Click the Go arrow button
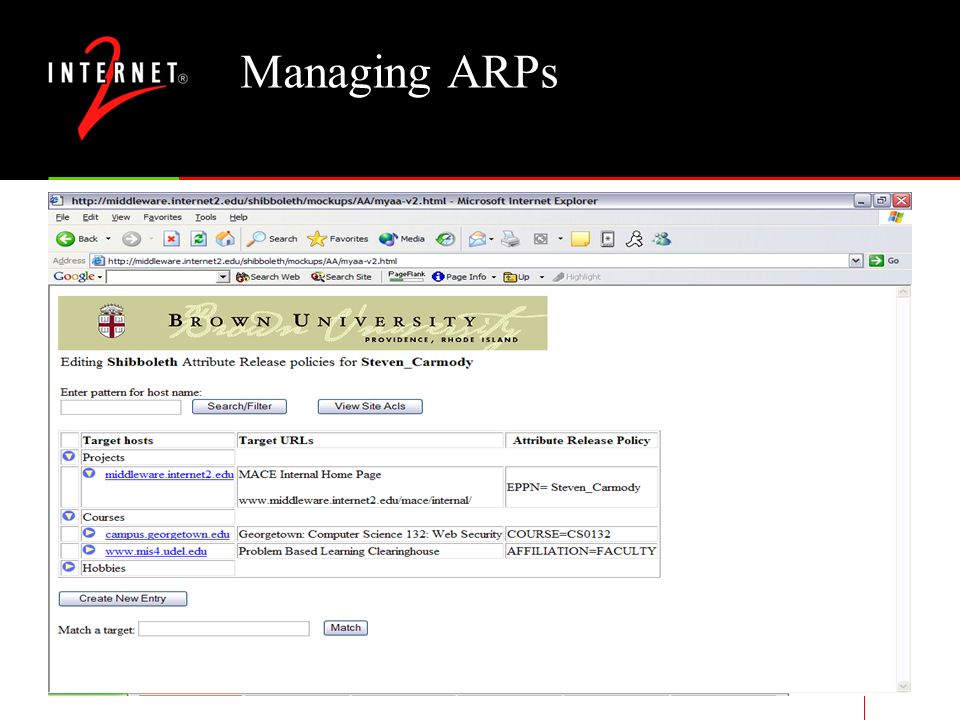This screenshot has height=720, width=960. (x=876, y=261)
